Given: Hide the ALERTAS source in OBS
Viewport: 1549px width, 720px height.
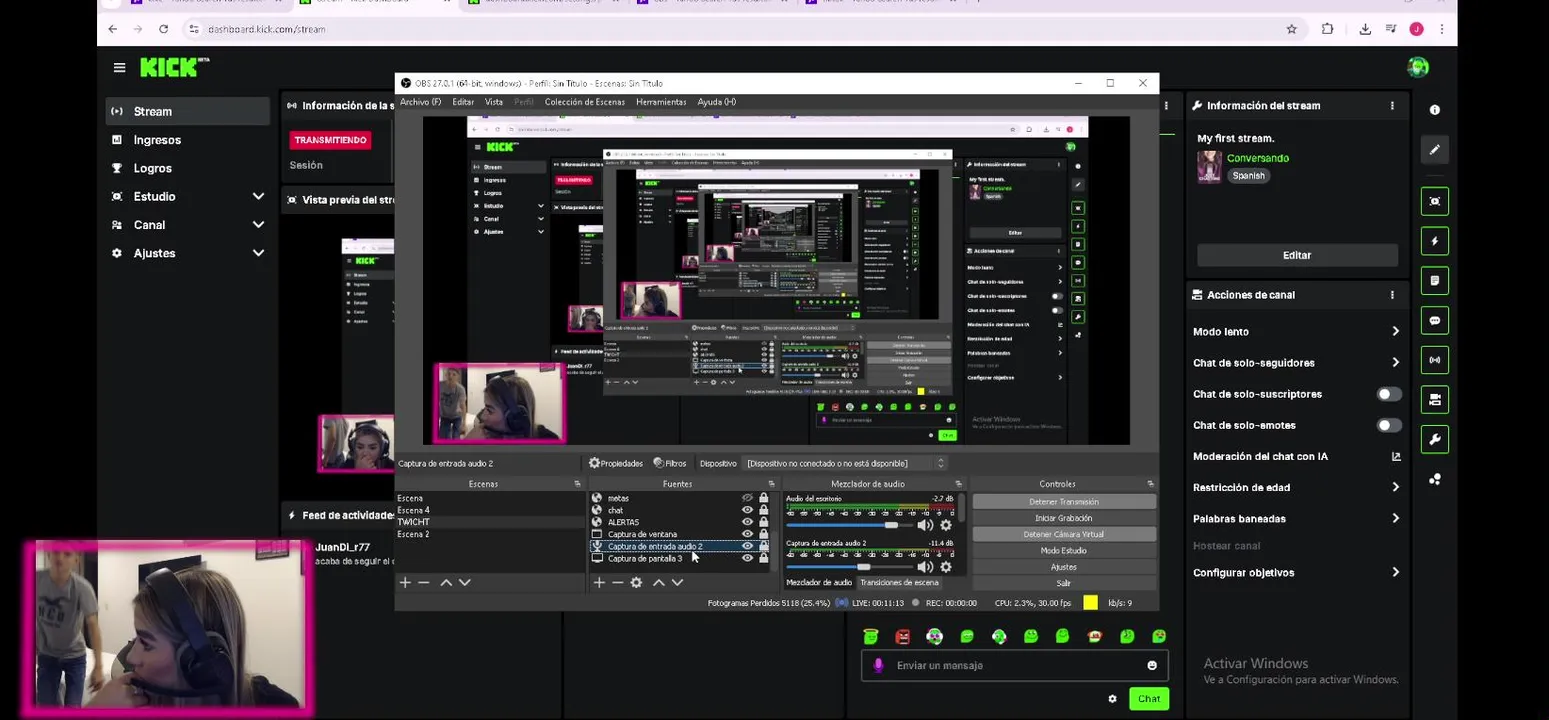Looking at the screenshot, I should (747, 522).
